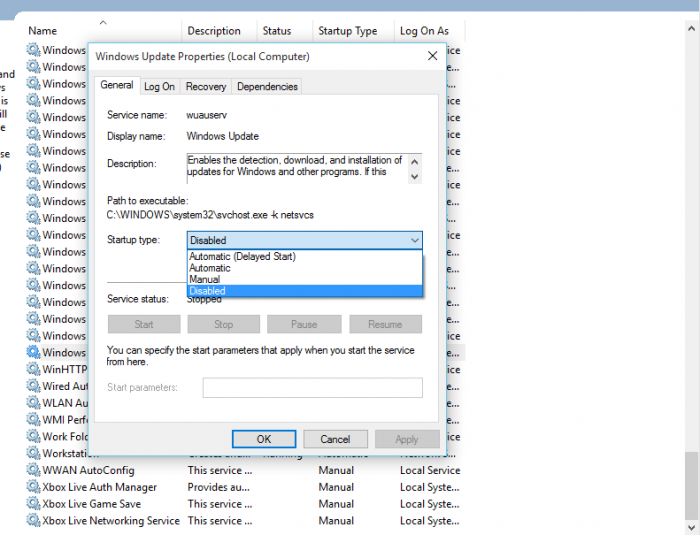Select WWAN AutoConfig service gear icon

(x=33, y=470)
